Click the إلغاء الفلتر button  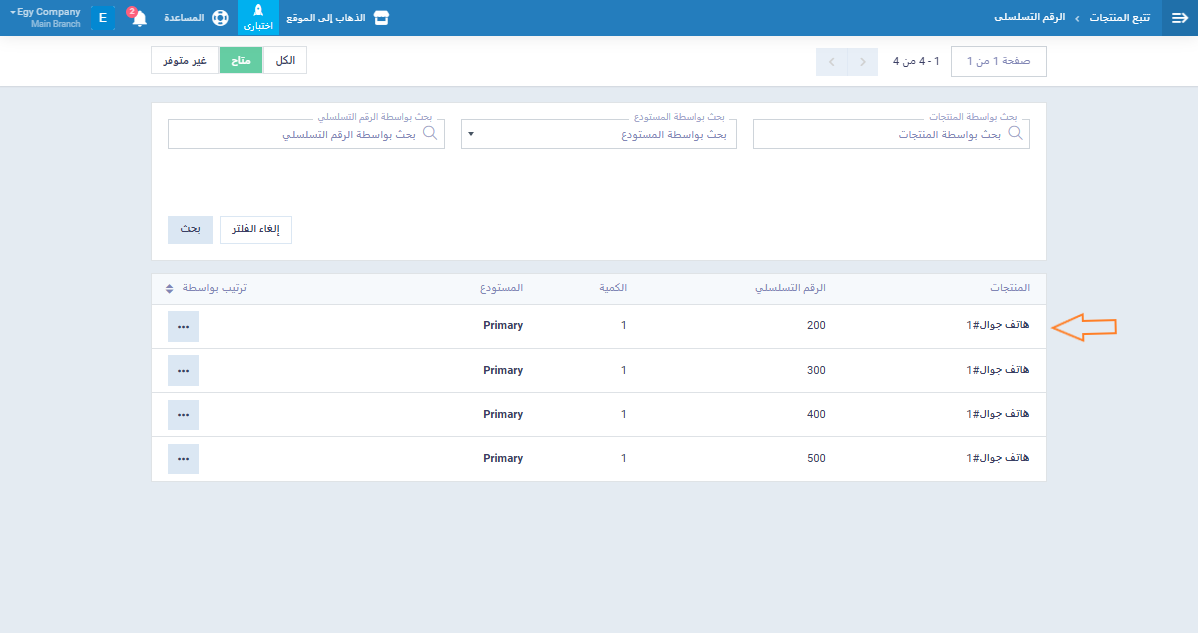click(256, 229)
